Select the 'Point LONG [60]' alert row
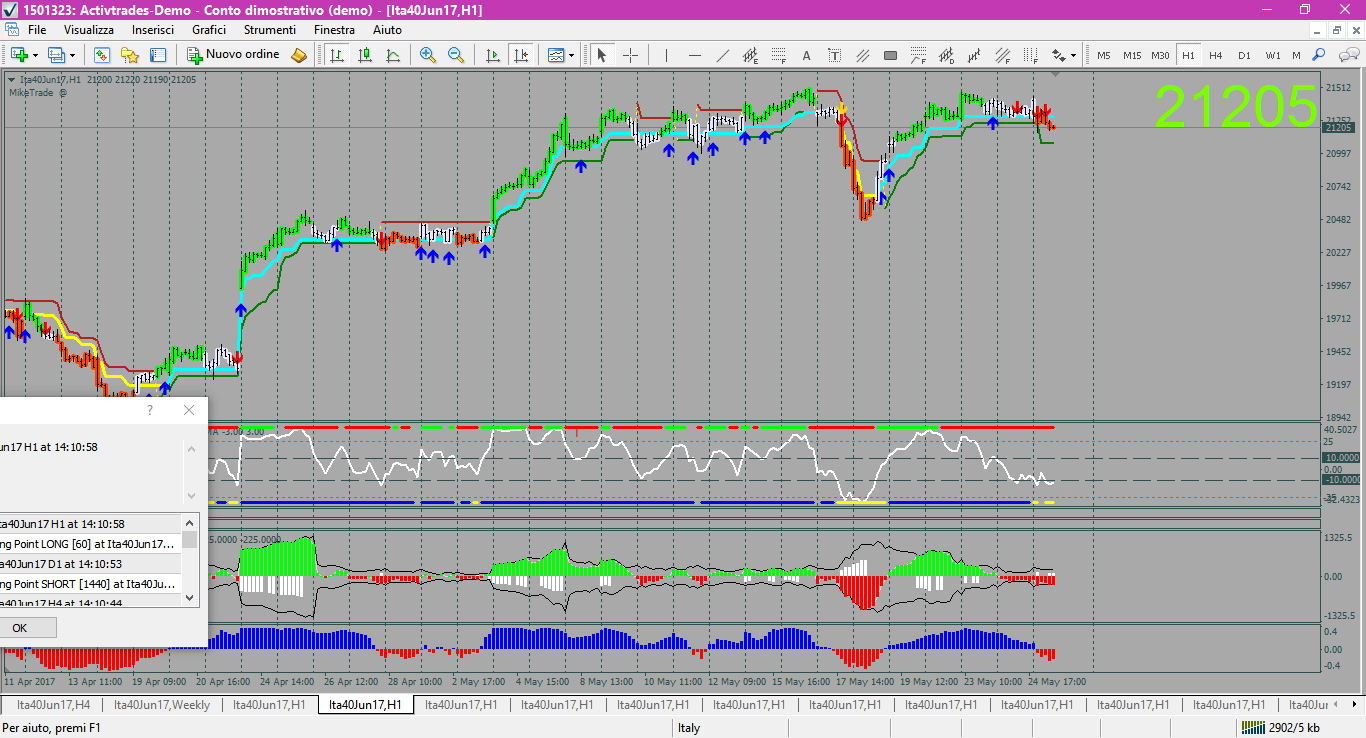This screenshot has width=1366, height=738. (x=90, y=543)
